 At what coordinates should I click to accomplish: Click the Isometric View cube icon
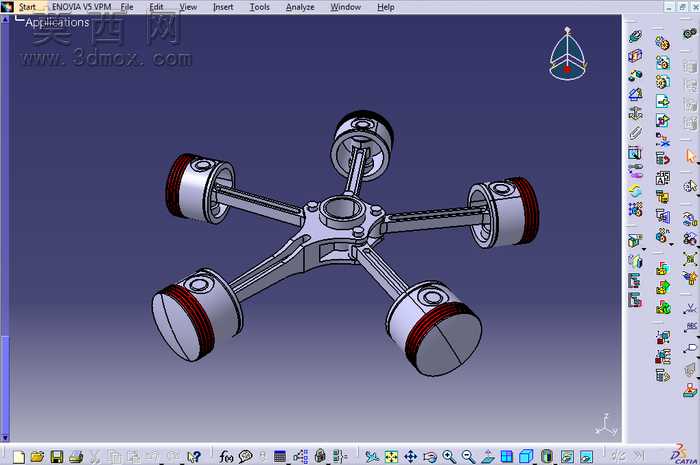(x=526, y=456)
